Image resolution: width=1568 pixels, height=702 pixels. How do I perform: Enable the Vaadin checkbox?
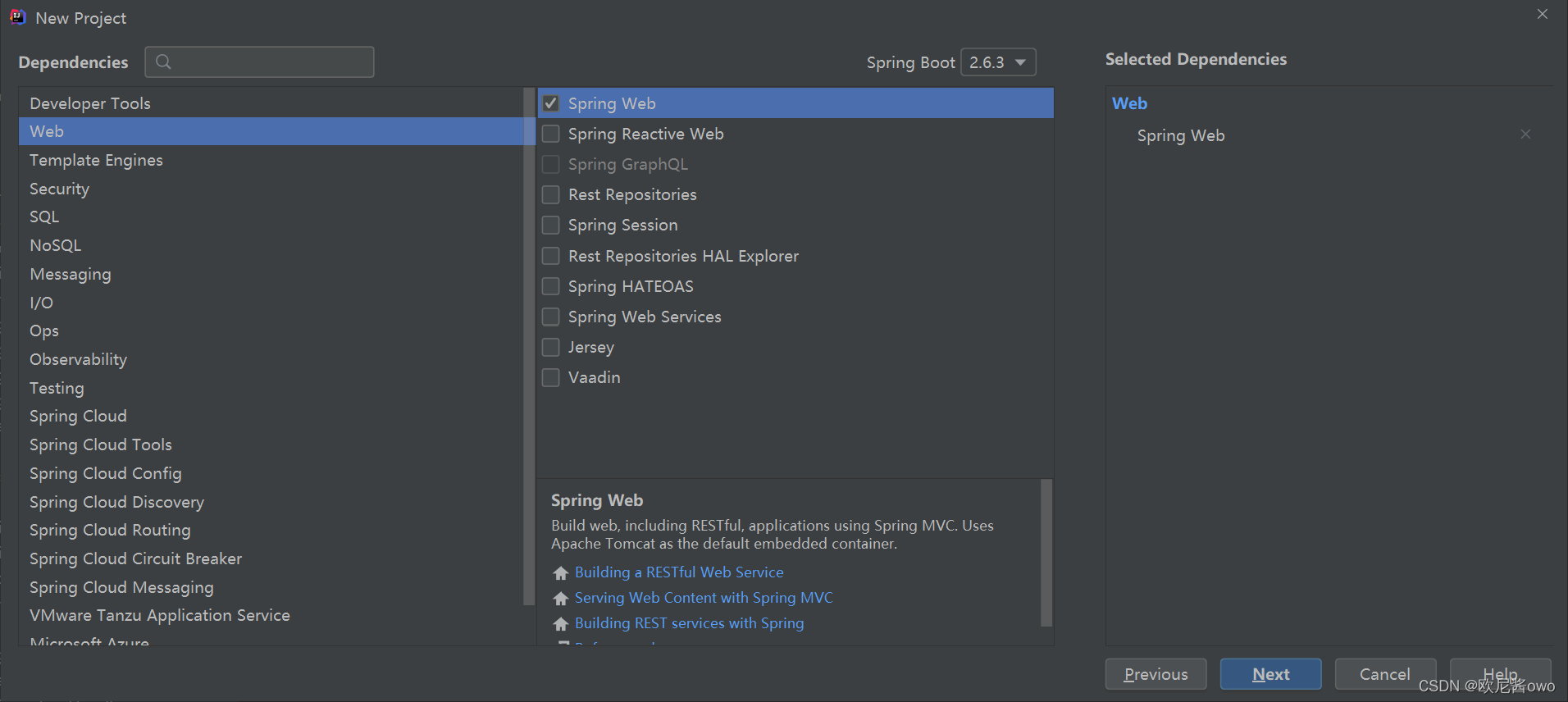(x=551, y=377)
